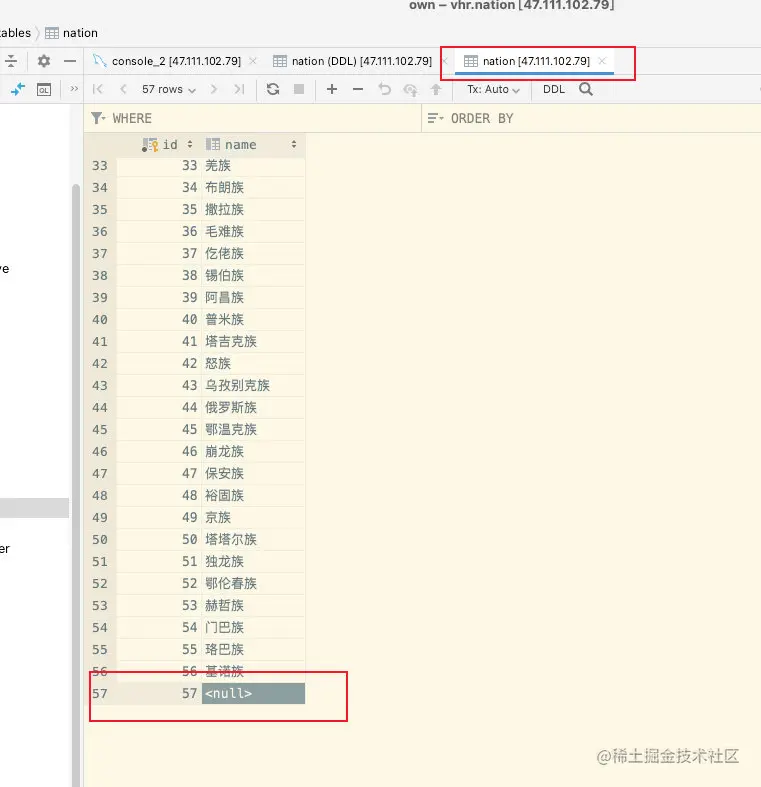The width and height of the screenshot is (761, 787).
Task: Click the tables breadcrumb item
Action: pyautogui.click(x=16, y=33)
